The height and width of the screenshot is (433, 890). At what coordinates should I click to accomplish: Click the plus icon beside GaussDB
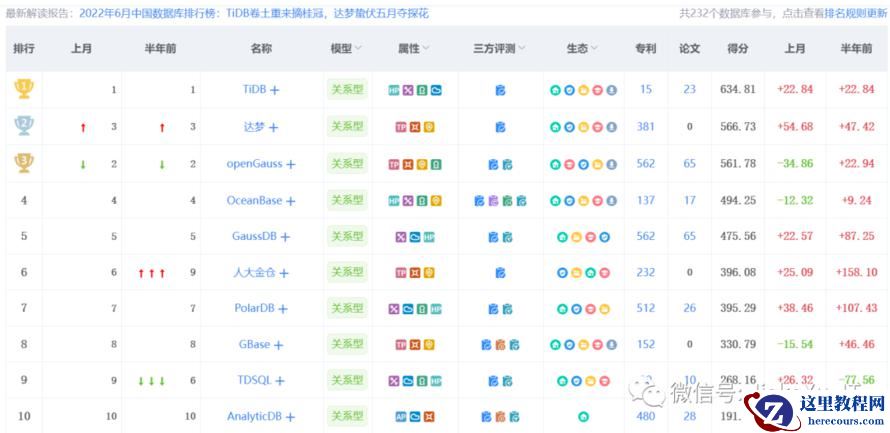[x=286, y=237]
